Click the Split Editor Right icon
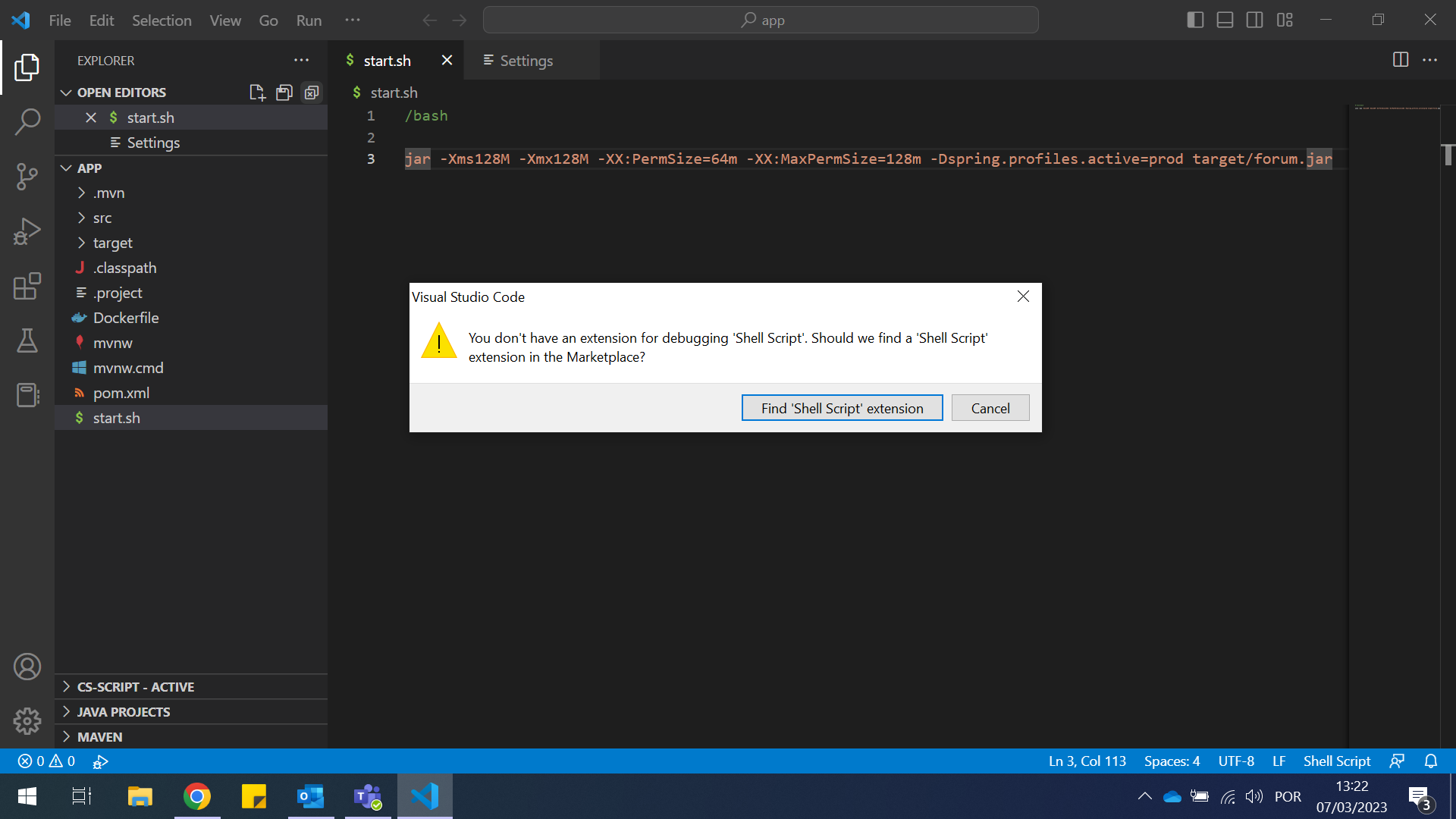Image resolution: width=1456 pixels, height=819 pixels. tap(1401, 60)
